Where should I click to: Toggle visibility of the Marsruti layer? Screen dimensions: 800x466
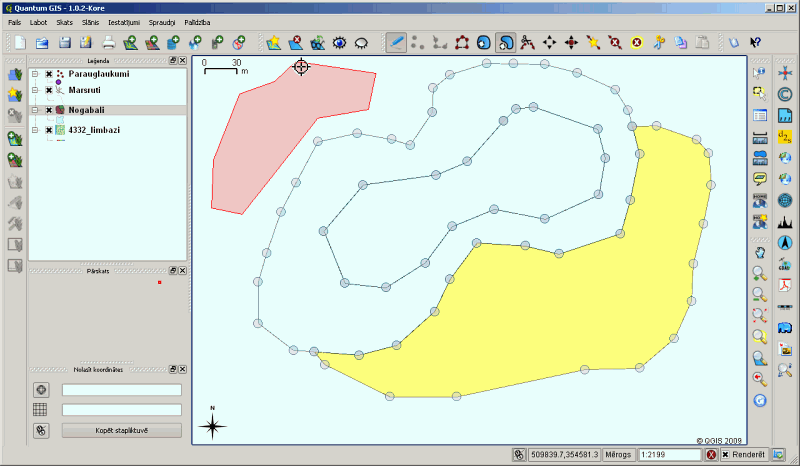pyautogui.click(x=49, y=90)
